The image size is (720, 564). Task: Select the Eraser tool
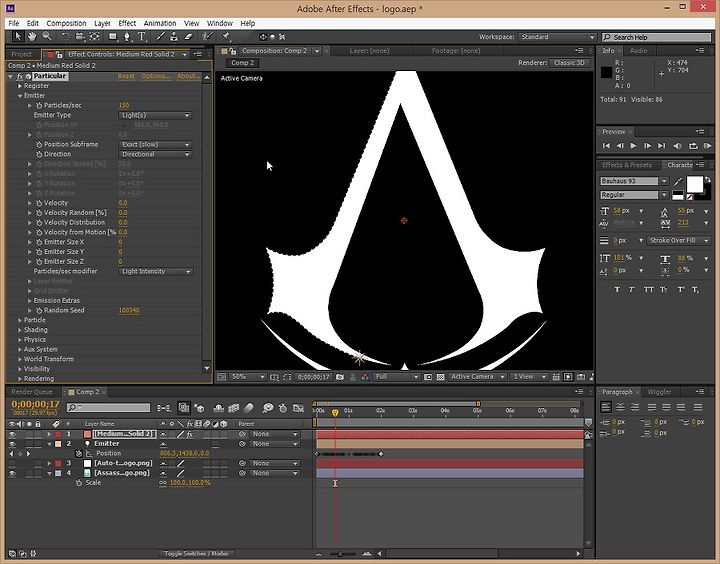pos(189,36)
